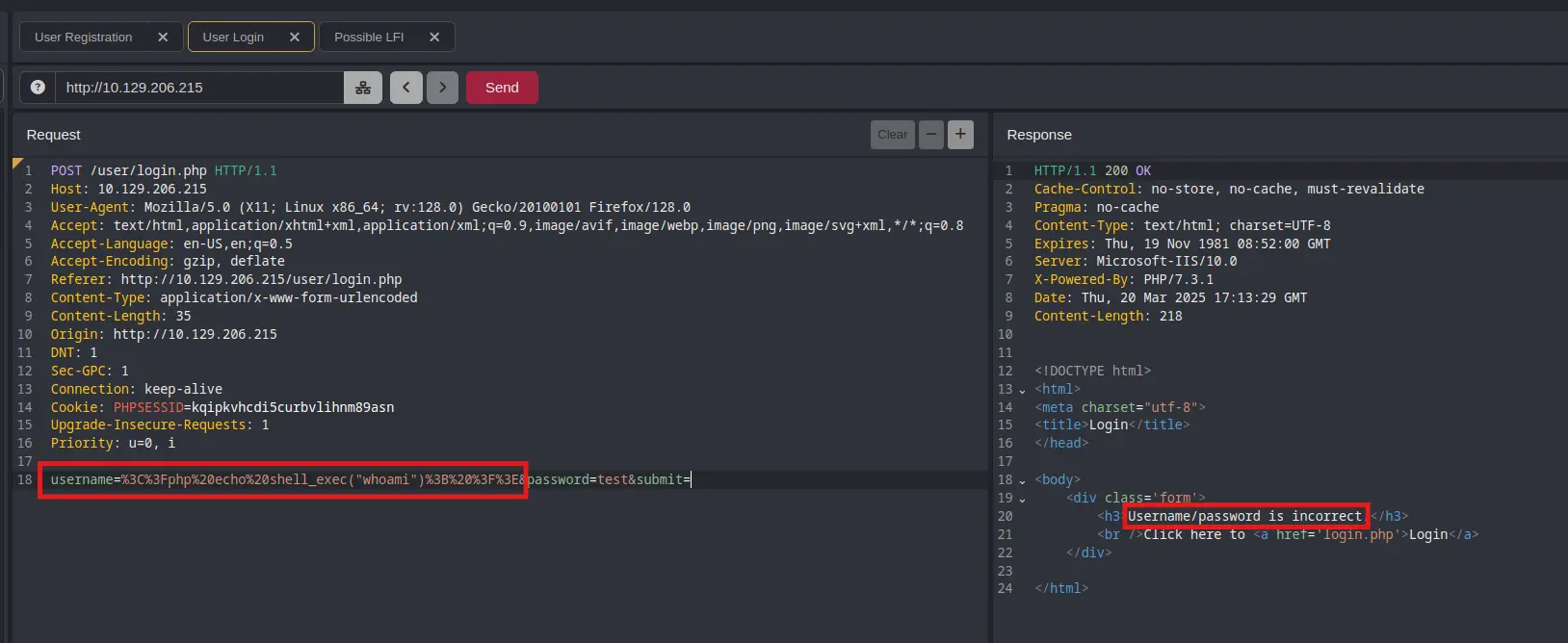Image resolution: width=1568 pixels, height=643 pixels.
Task: Click the title Login line in response
Action: (x=1112, y=424)
